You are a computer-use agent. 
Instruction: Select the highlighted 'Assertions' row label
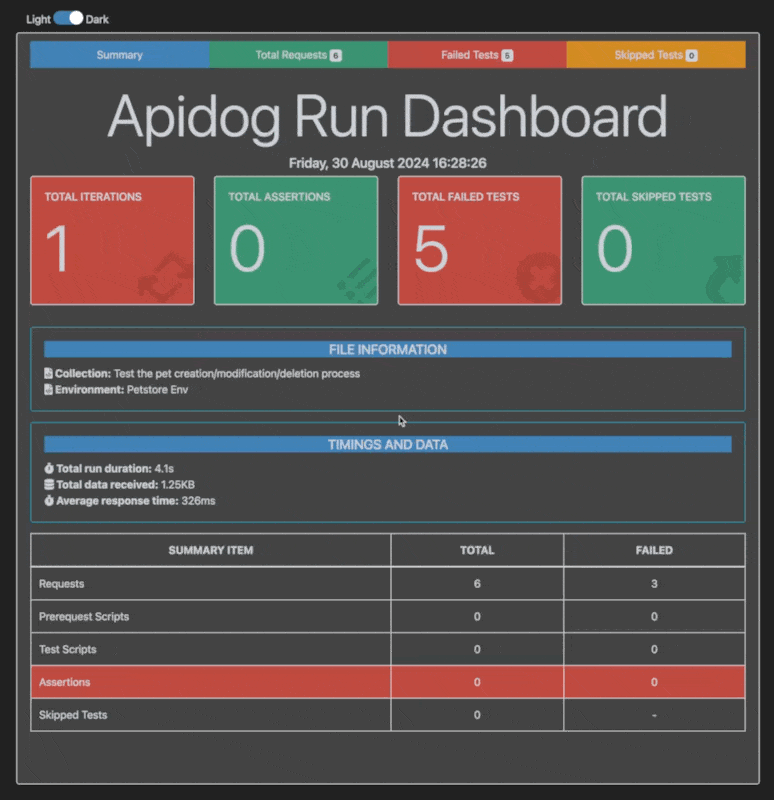(x=65, y=682)
